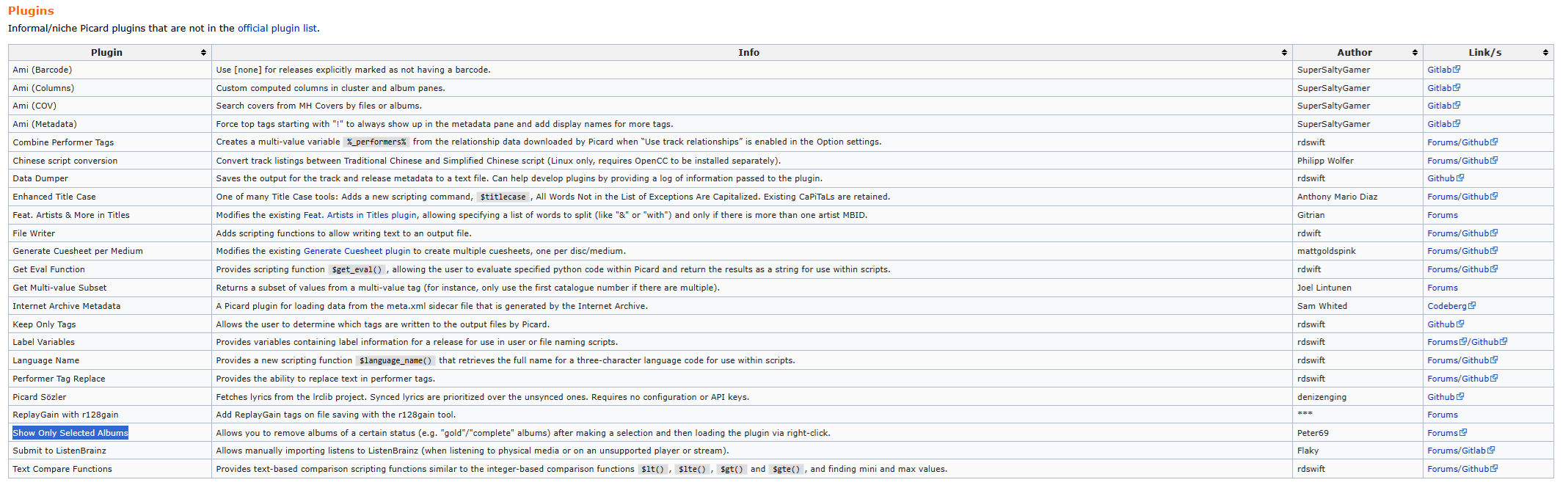Click the 'Ami (Barcode)' plugin name
This screenshot has width=1568, height=488.
click(x=43, y=70)
